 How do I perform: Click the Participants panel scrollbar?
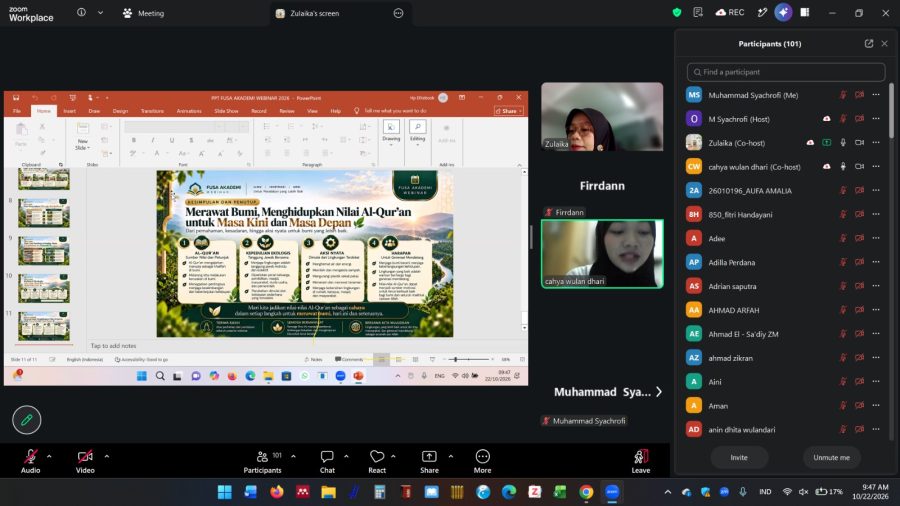(891, 111)
